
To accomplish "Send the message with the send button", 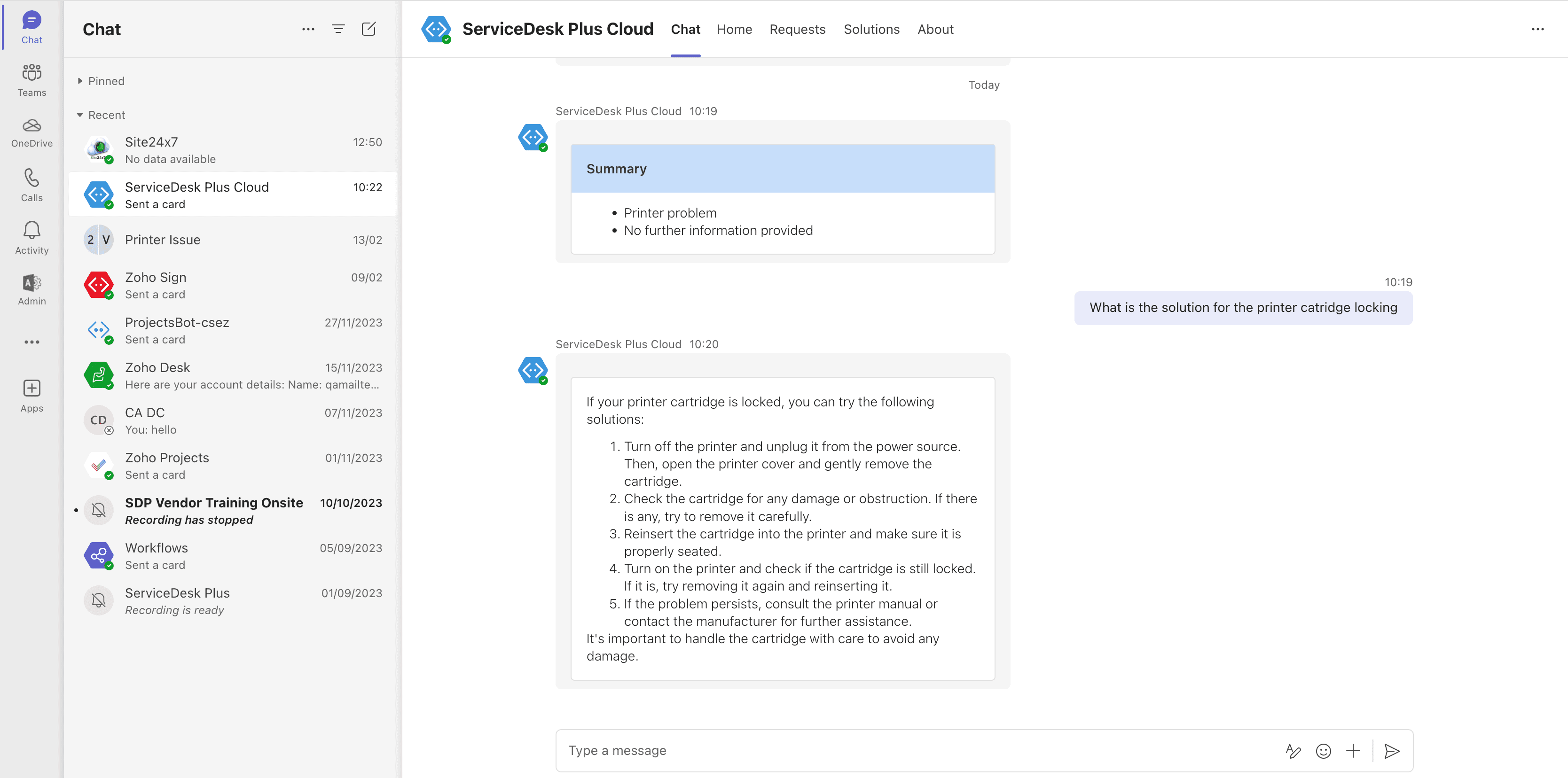I will pyautogui.click(x=1393, y=751).
